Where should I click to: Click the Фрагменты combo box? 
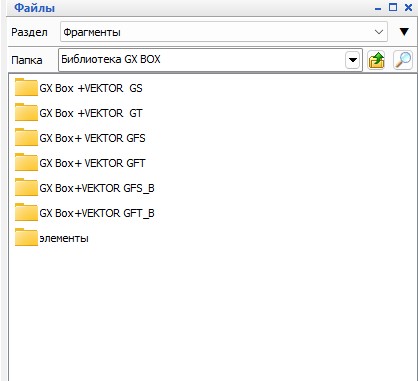[224, 32]
